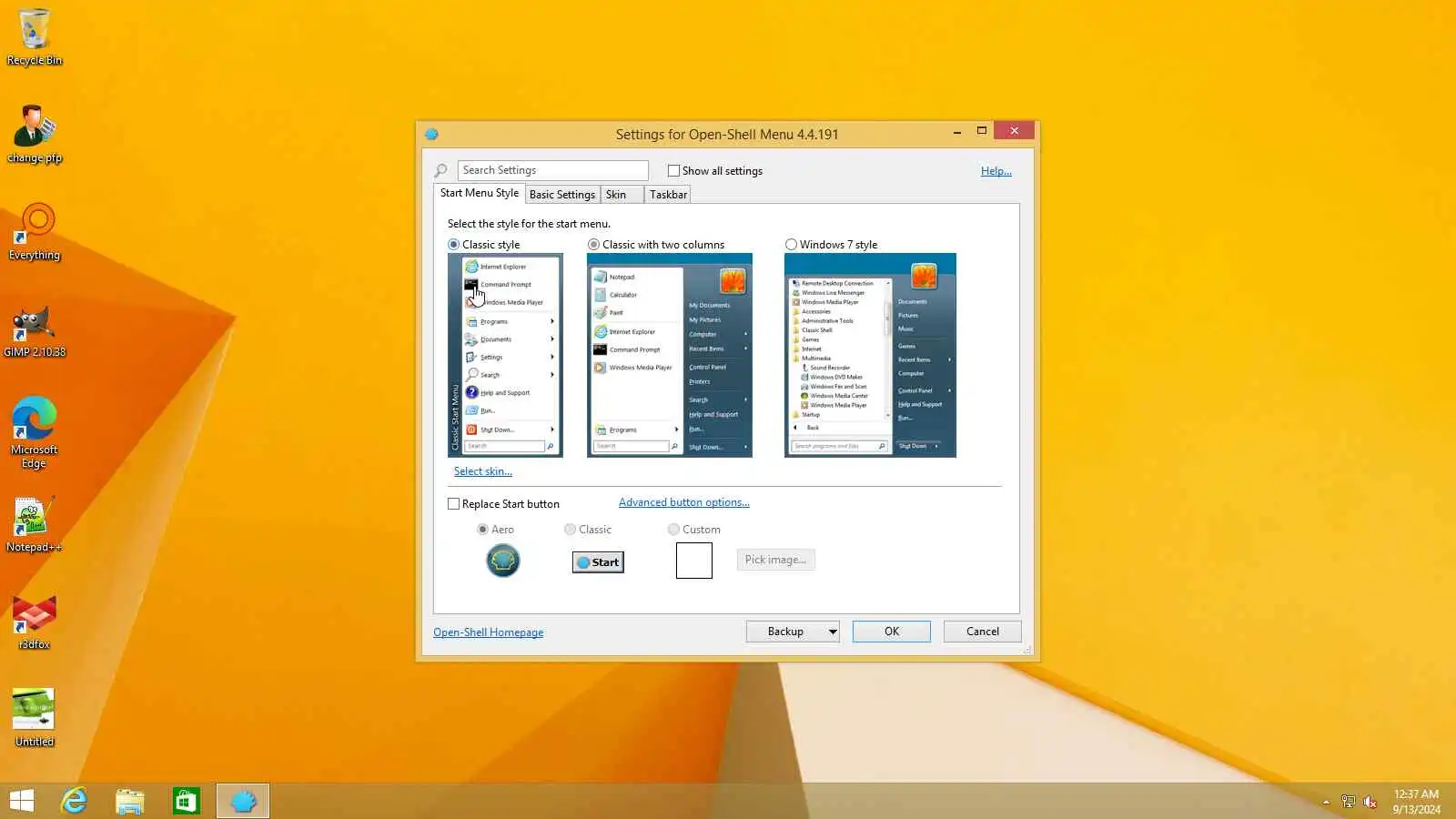This screenshot has width=1456, height=819.
Task: Click the Open-Shell icon in the title bar
Action: [x=431, y=134]
